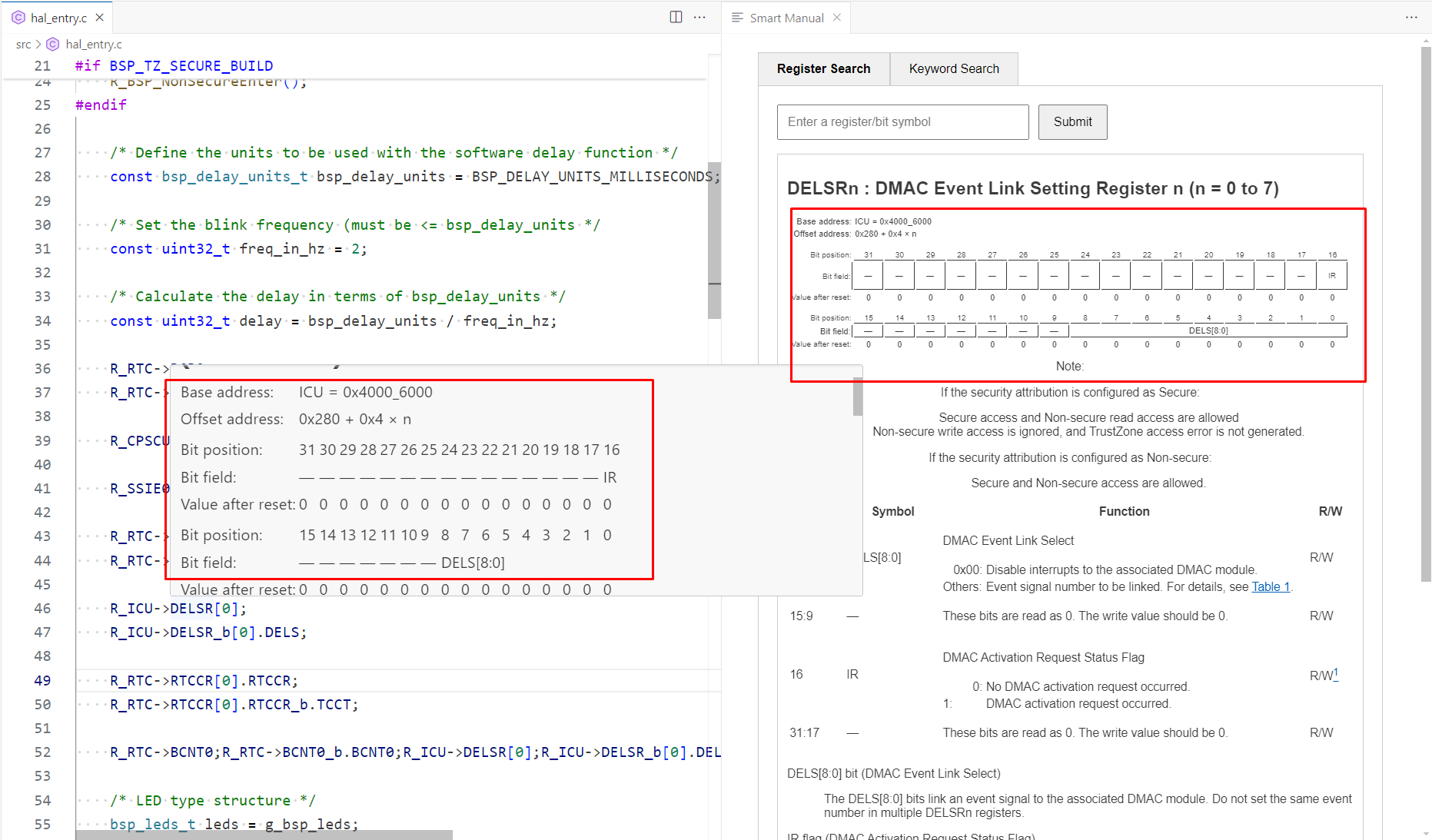Viewport: 1432px width, 840px height.
Task: Open footnote 1 link beside R/W
Action: pos(1336,673)
